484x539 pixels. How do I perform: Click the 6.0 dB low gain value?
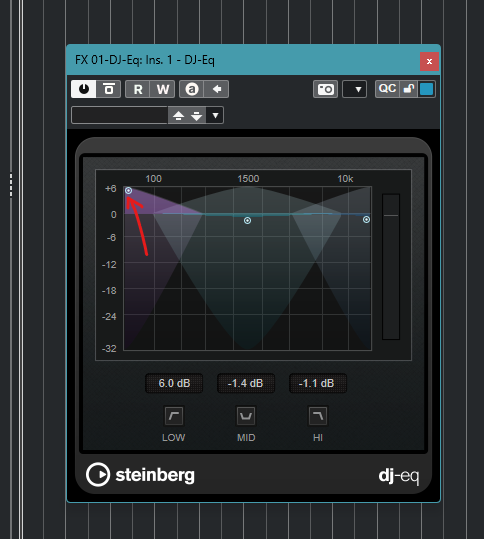[174, 383]
